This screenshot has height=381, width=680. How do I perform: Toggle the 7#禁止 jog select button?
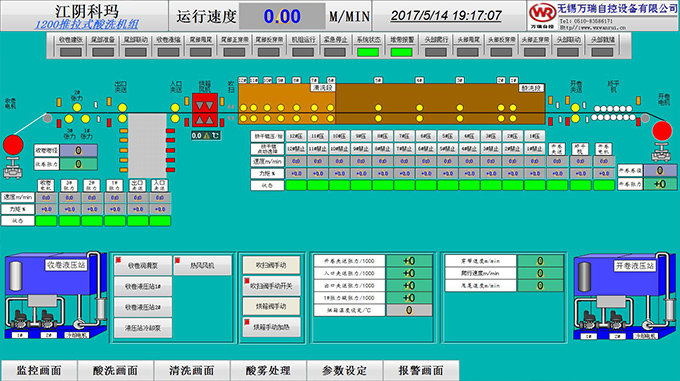[404, 149]
